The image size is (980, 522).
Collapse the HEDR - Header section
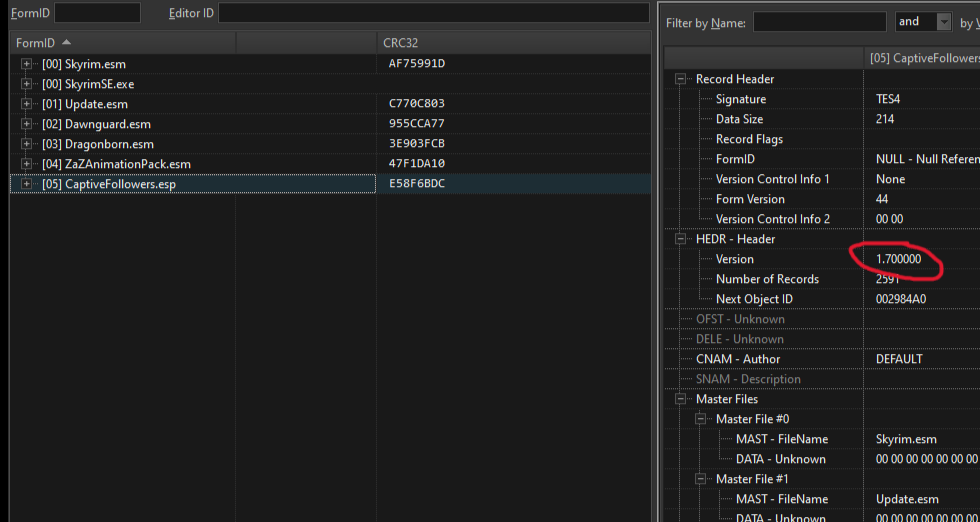[x=680, y=239]
